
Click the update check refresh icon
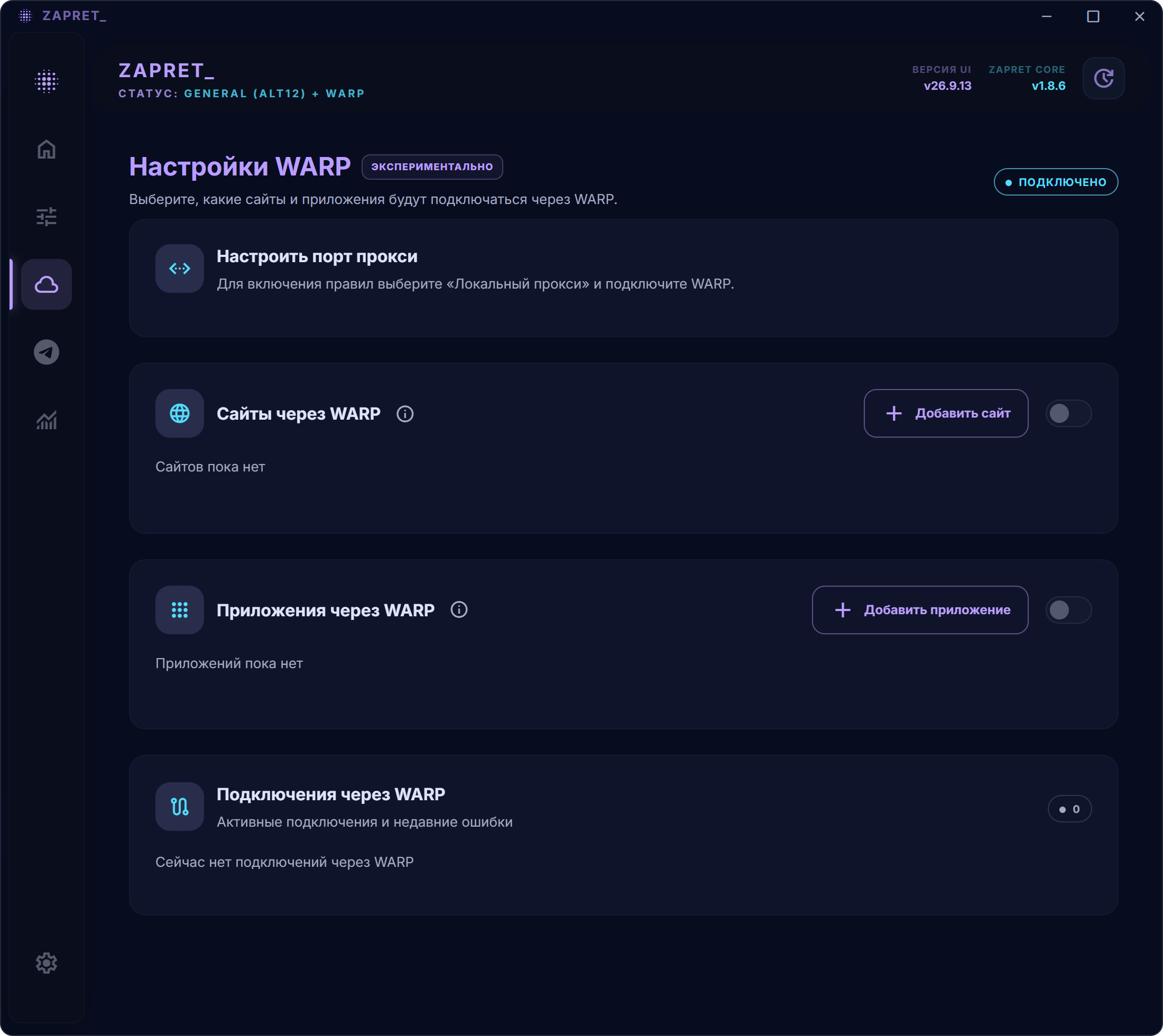pyautogui.click(x=1103, y=78)
